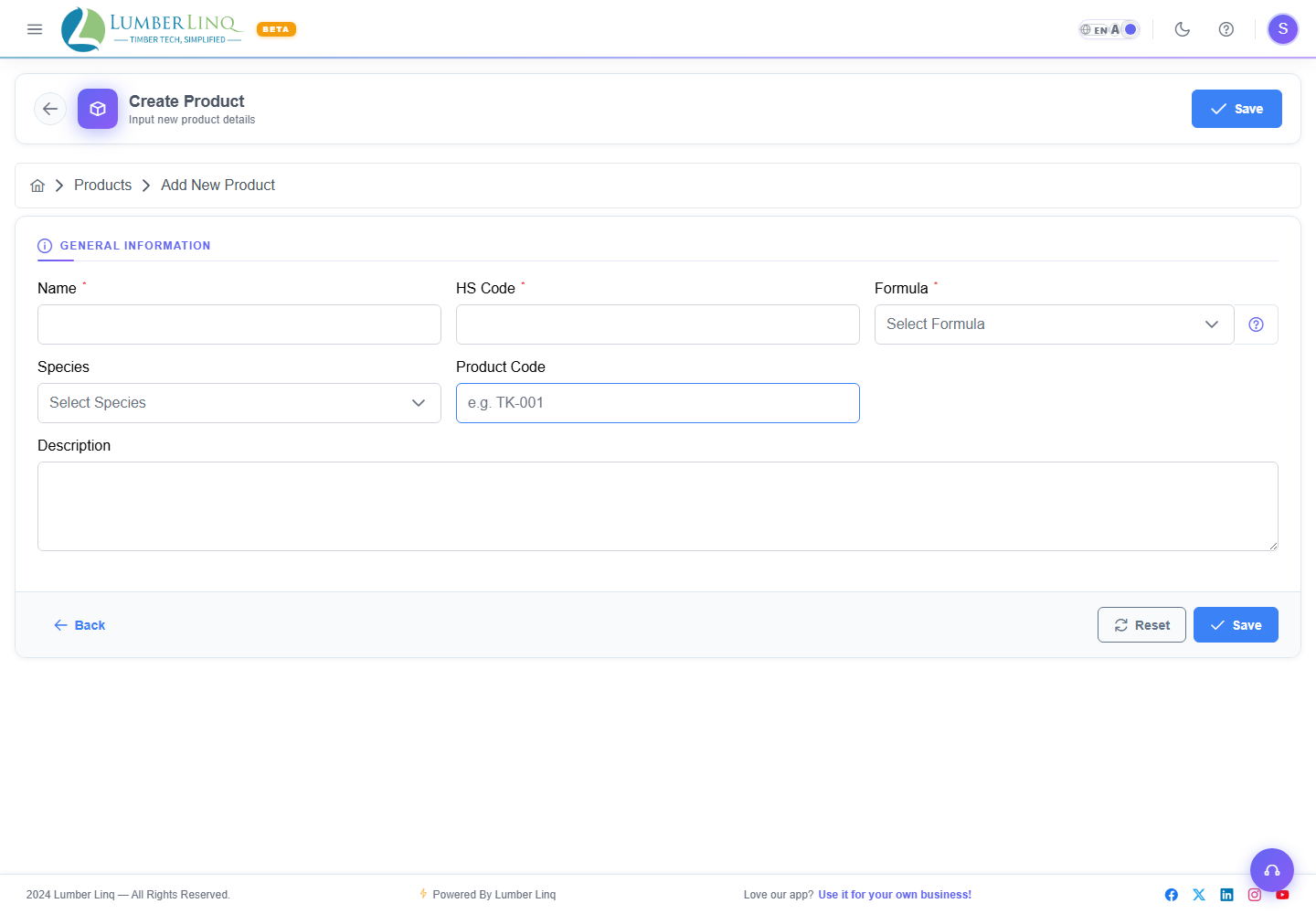1316x914 pixels.
Task: Click the top Save button in the header
Action: [1236, 109]
